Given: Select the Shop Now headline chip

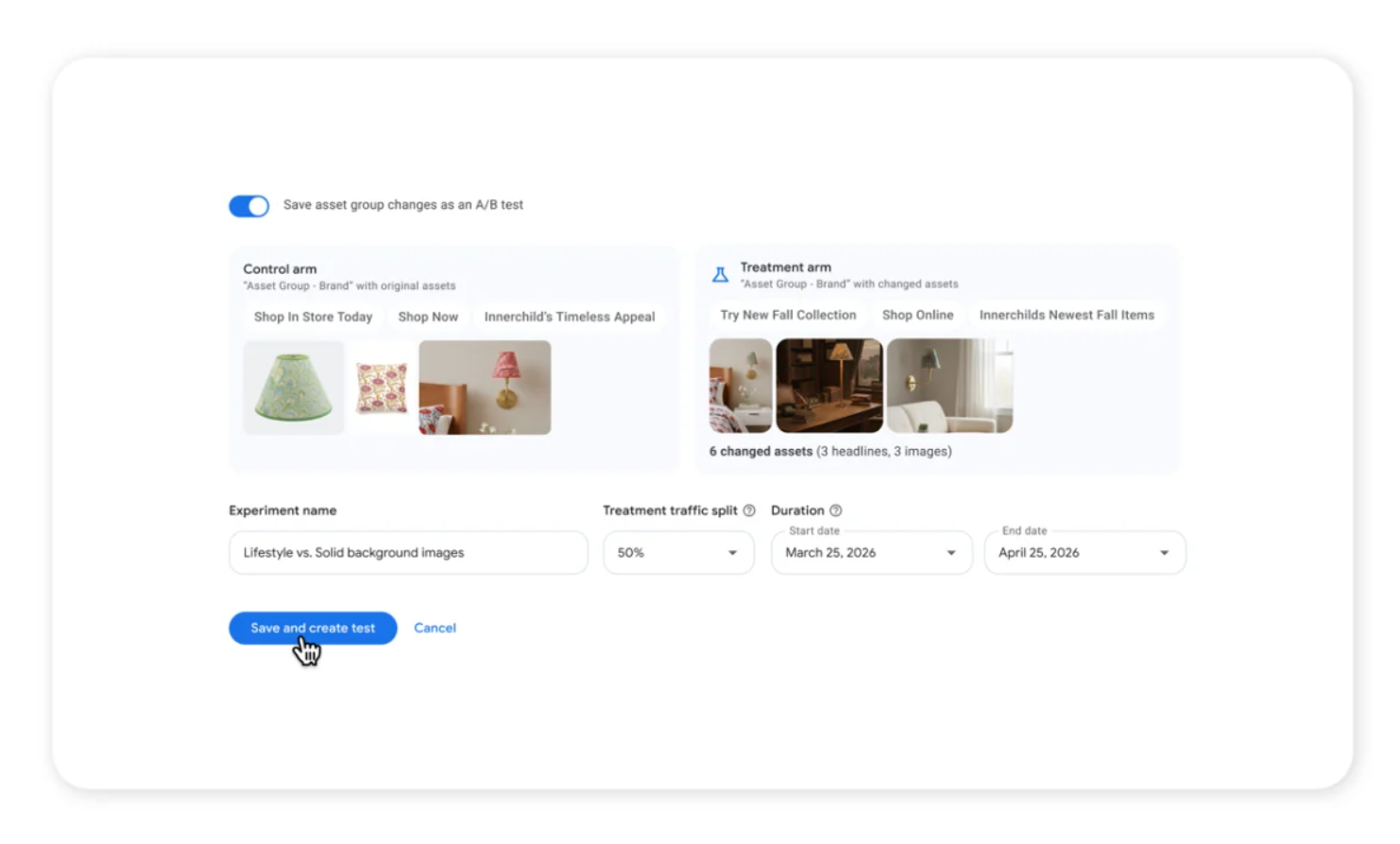Looking at the screenshot, I should 428,317.
